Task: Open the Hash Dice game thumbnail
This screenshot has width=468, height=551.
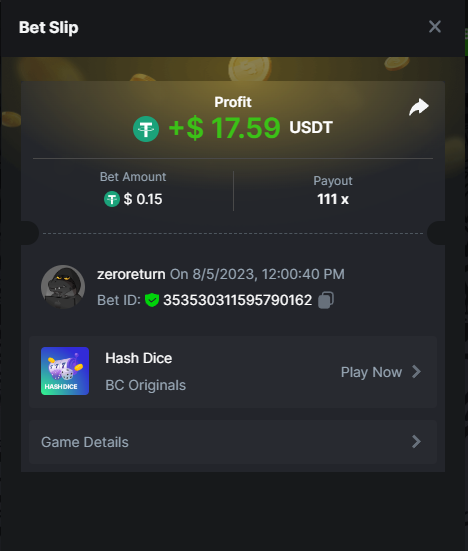Action: tap(65, 371)
